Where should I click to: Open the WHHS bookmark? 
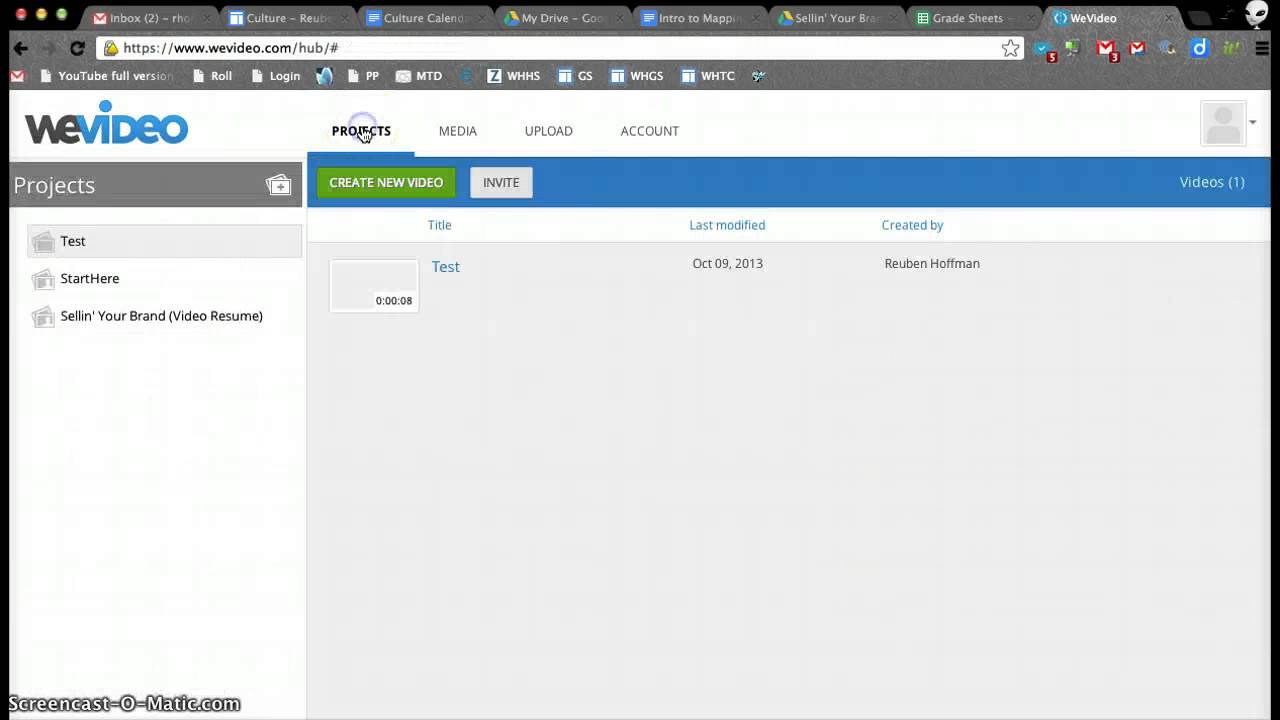click(x=514, y=76)
